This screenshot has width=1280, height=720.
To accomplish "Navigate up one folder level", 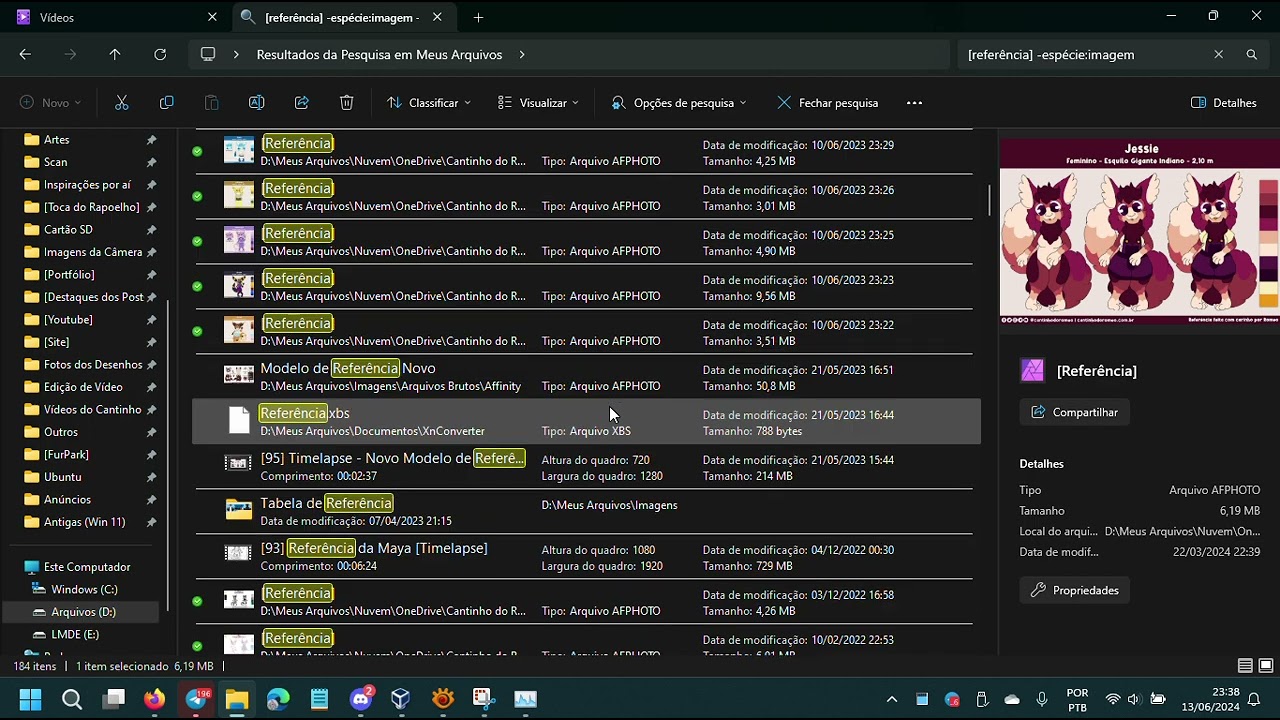I will click(x=115, y=55).
